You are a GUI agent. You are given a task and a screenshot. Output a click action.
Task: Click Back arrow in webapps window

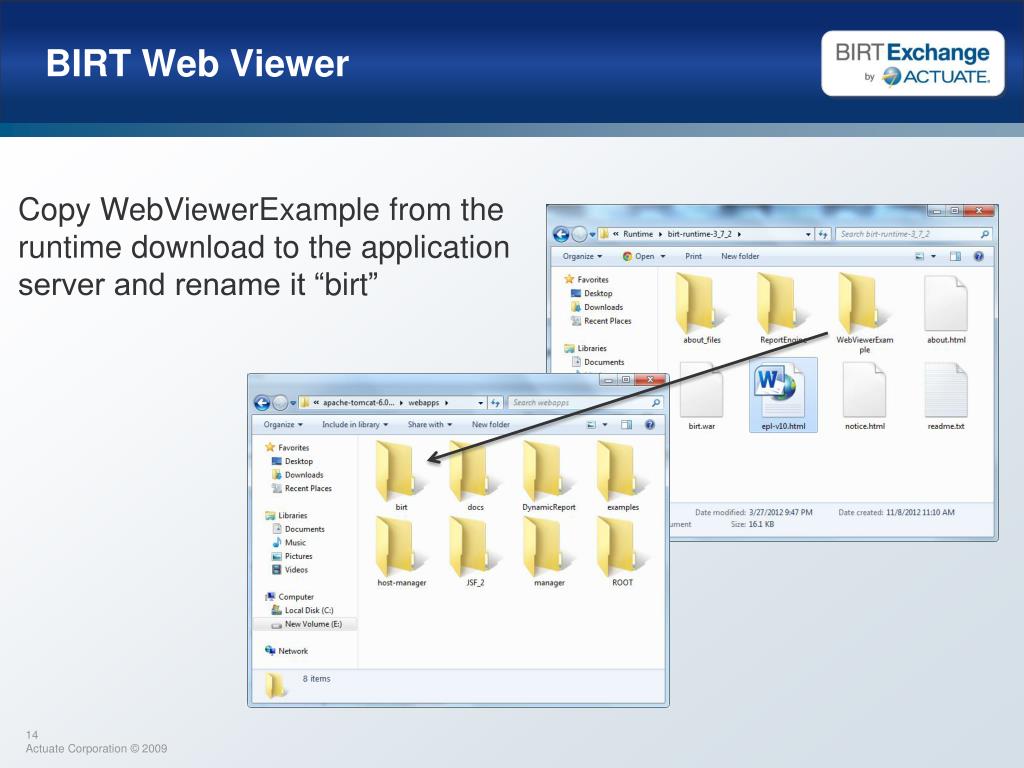point(263,403)
